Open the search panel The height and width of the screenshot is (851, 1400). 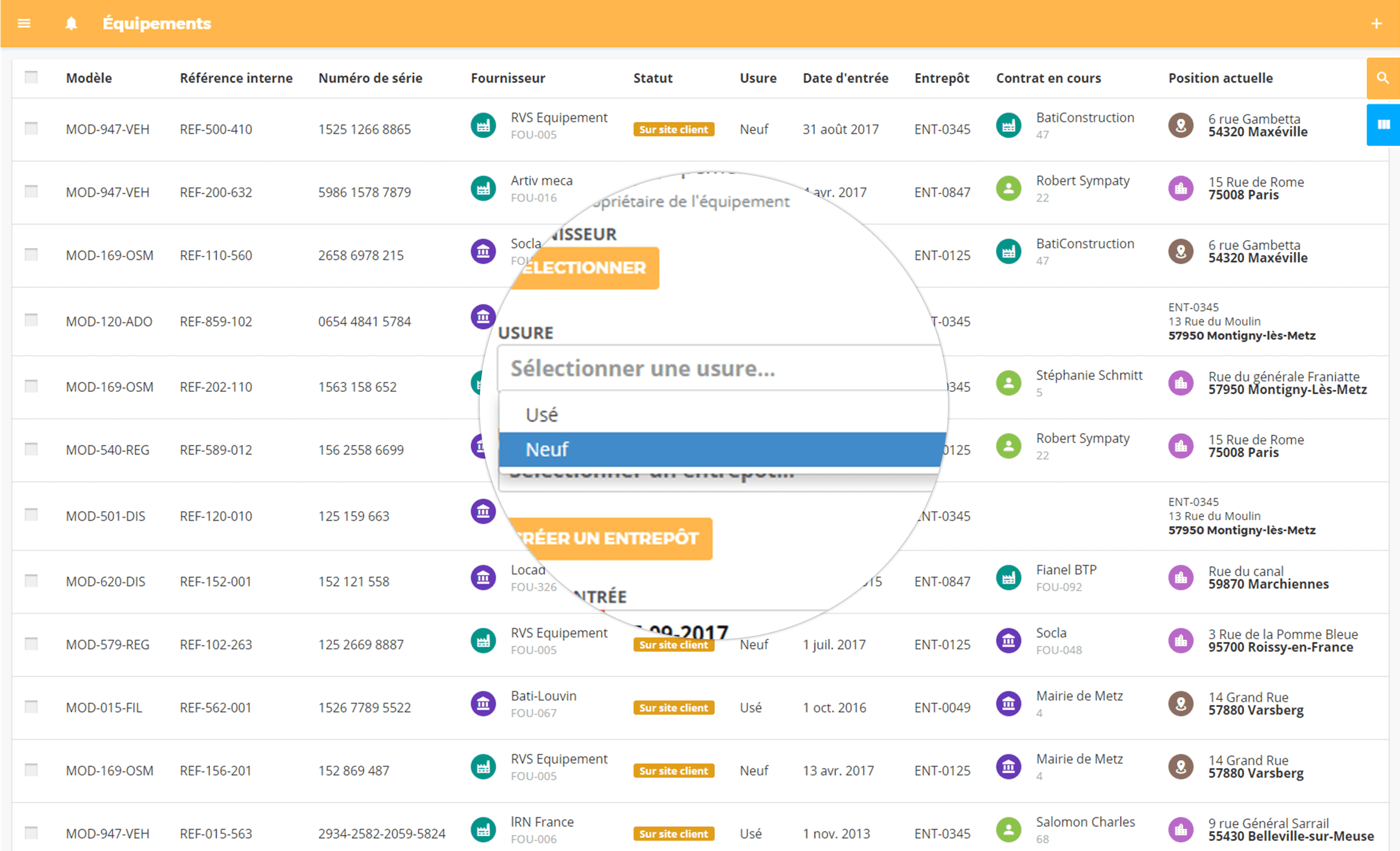pos(1383,78)
